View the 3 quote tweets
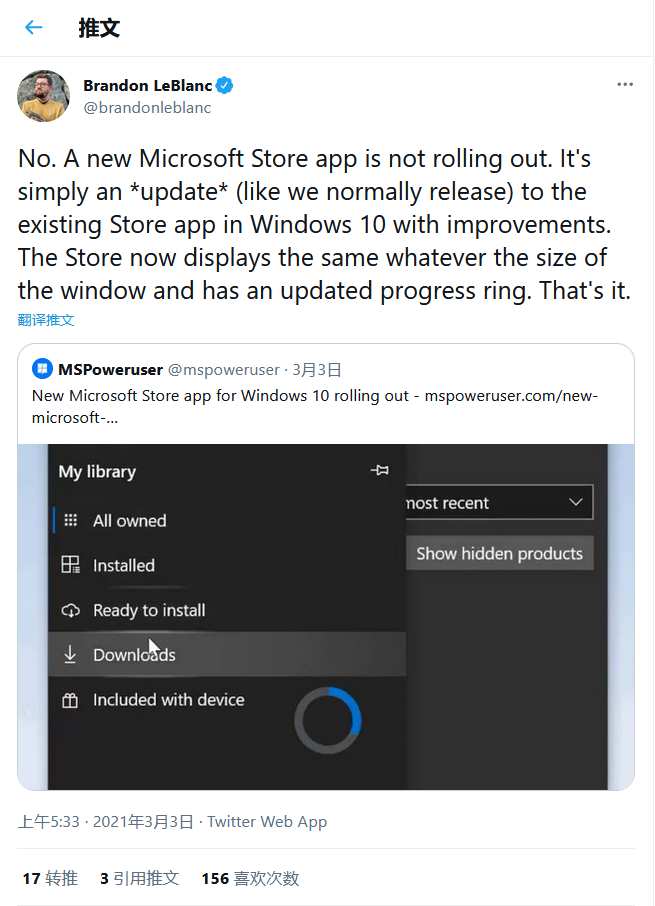The image size is (655, 906). (x=139, y=878)
